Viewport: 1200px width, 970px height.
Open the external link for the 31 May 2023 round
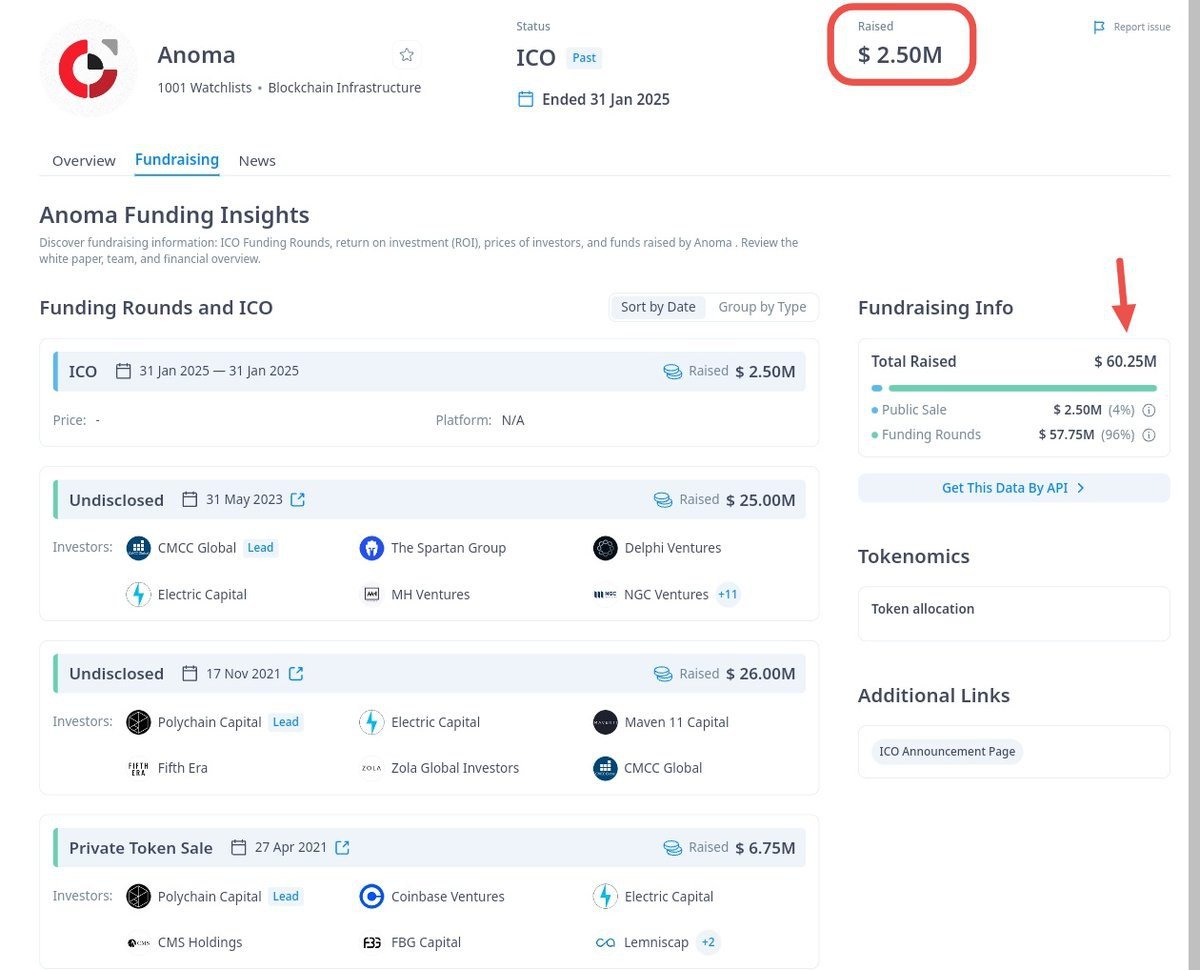[x=297, y=499]
